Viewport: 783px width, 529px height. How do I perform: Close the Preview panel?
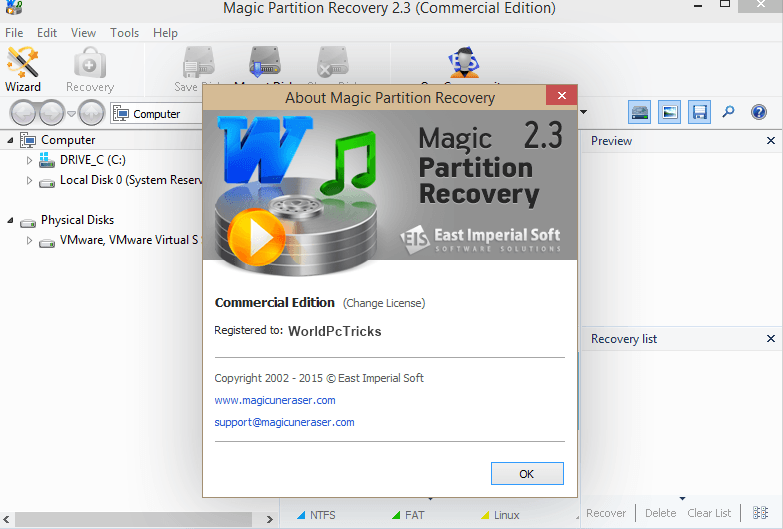click(x=771, y=141)
